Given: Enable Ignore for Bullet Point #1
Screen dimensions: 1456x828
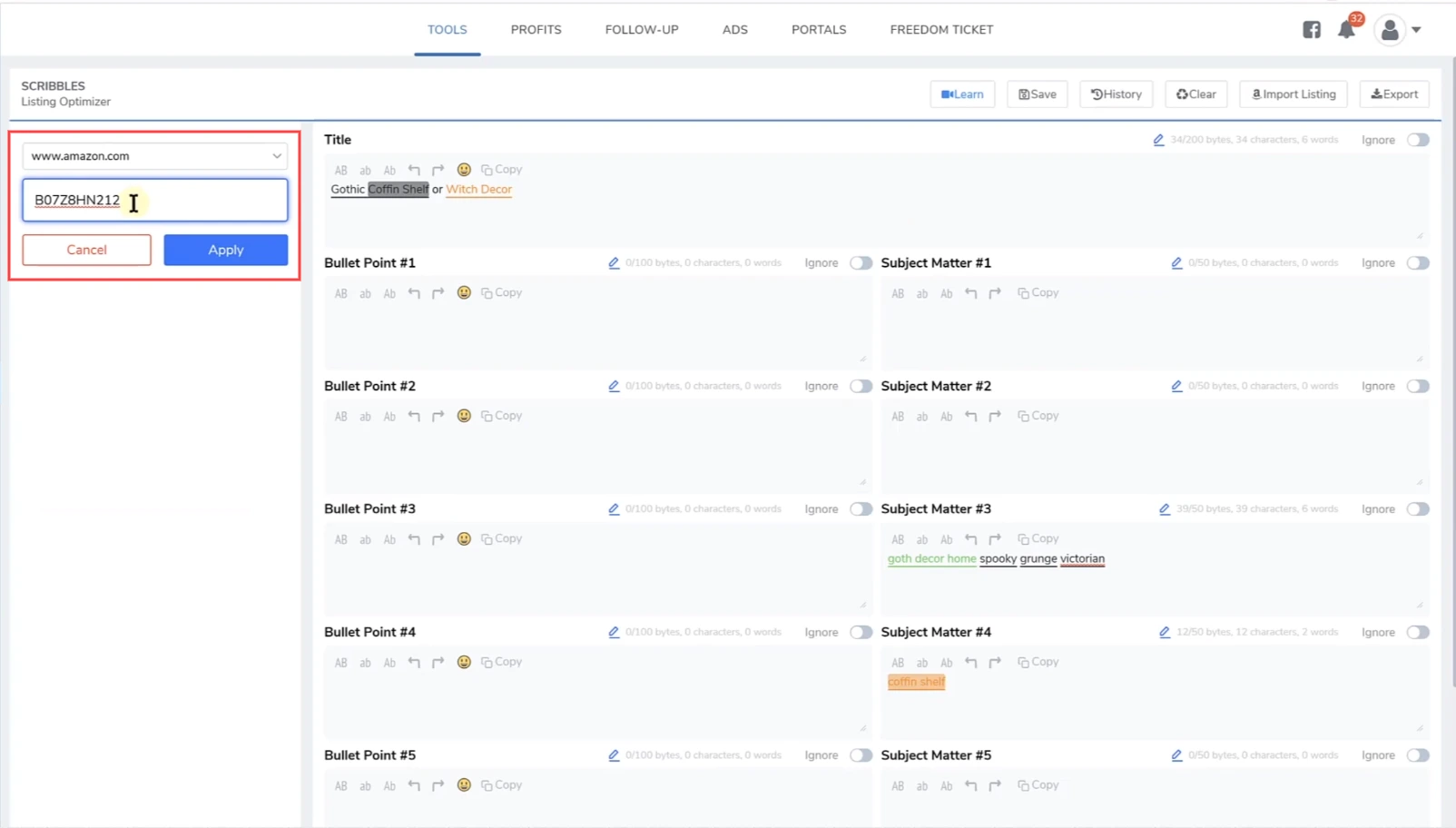Looking at the screenshot, I should pyautogui.click(x=860, y=263).
